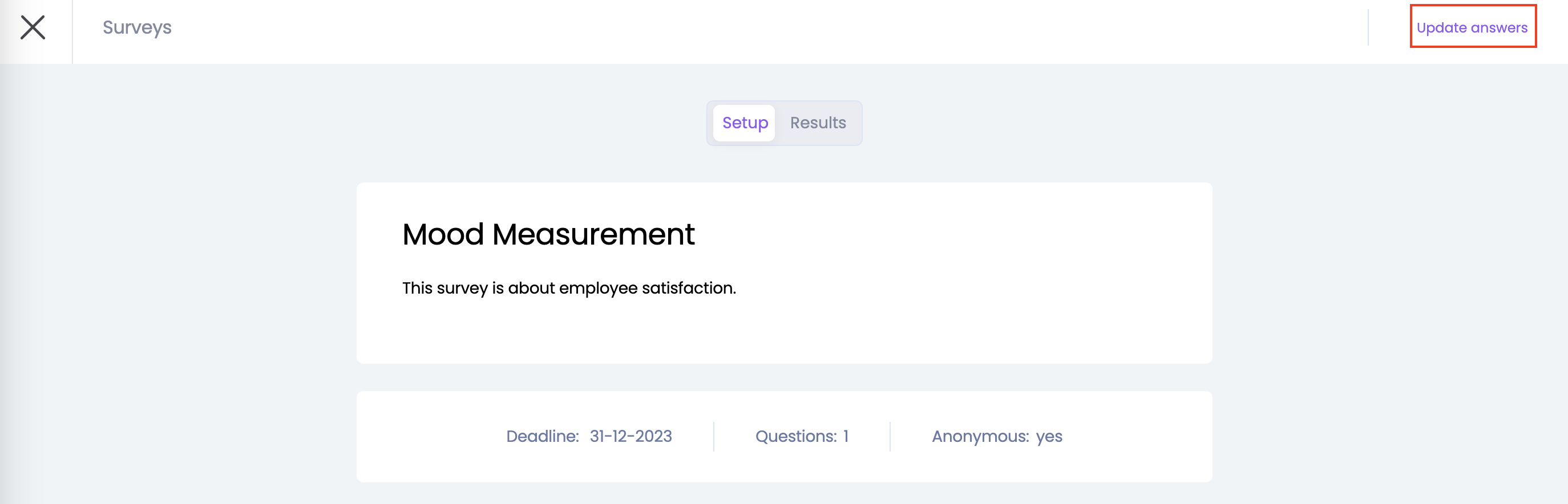This screenshot has height=504, width=1568.
Task: Click the divider left of Update answers
Action: pos(1368,27)
